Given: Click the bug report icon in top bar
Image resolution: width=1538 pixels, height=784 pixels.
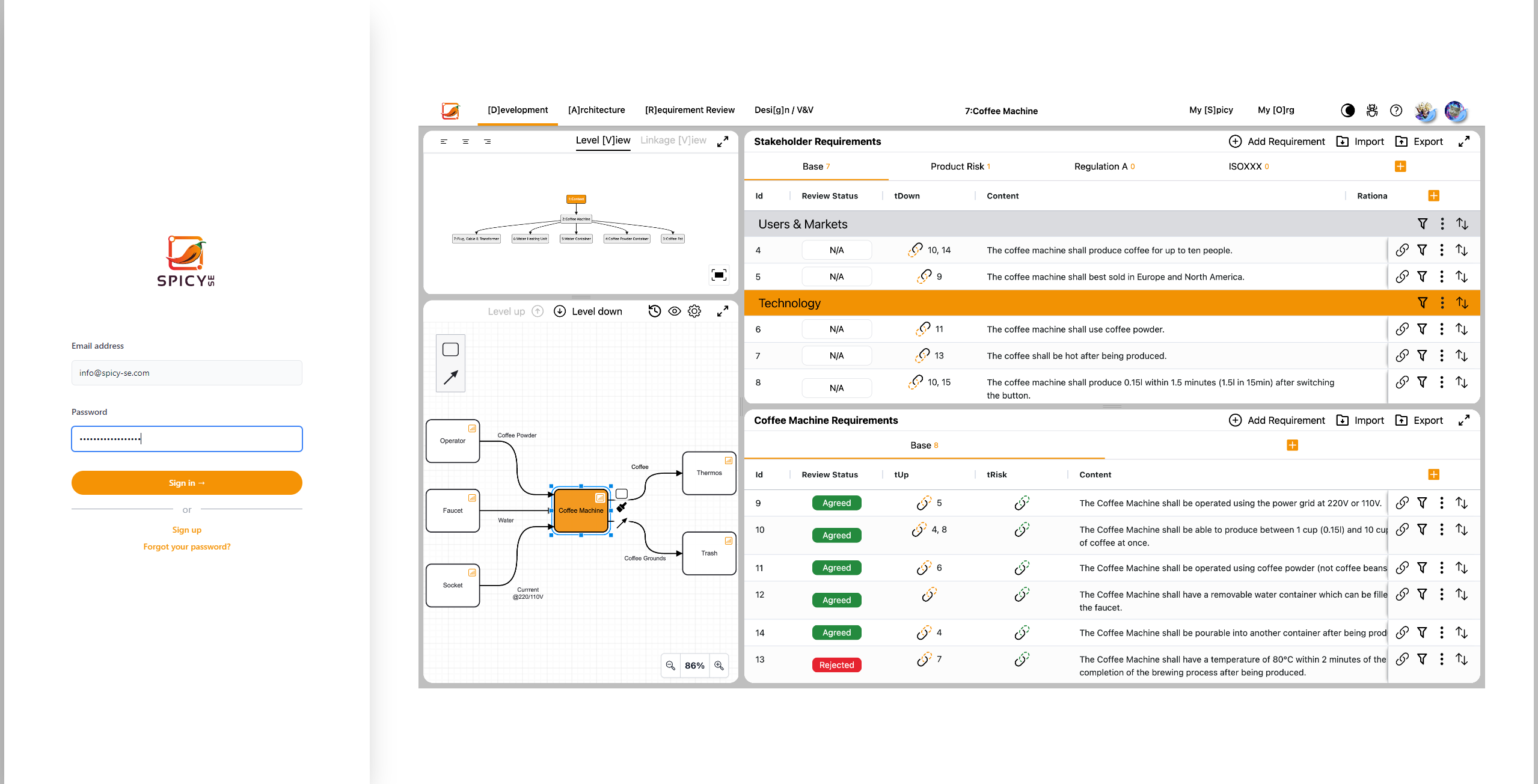Looking at the screenshot, I should click(1372, 111).
